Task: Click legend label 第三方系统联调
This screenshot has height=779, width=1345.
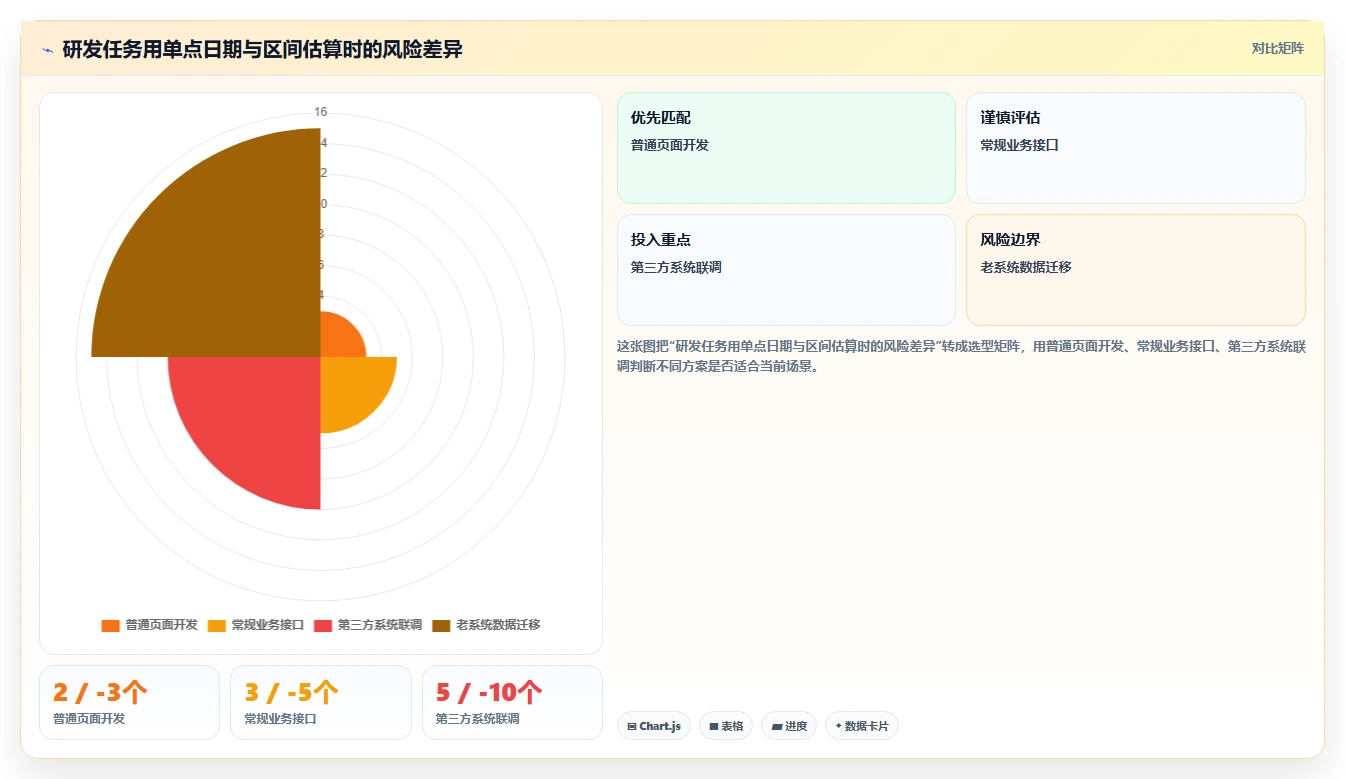Action: pyautogui.click(x=380, y=625)
